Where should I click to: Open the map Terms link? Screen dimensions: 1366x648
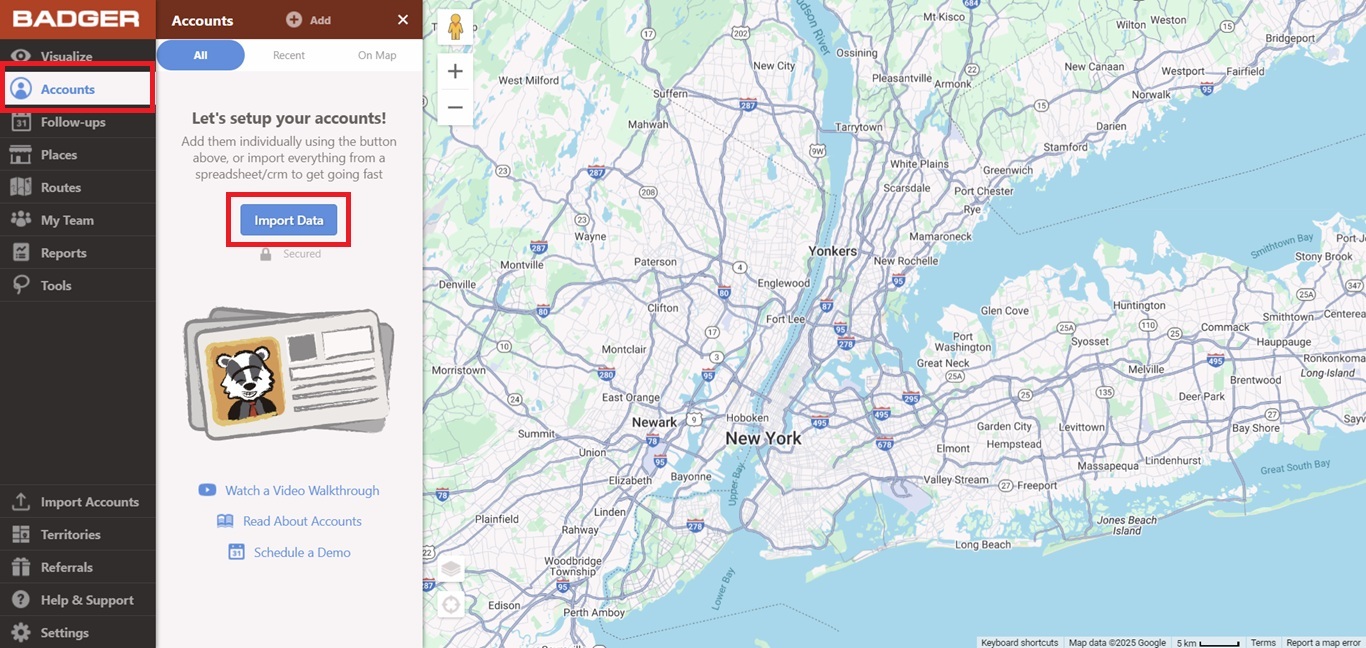[x=1263, y=643]
